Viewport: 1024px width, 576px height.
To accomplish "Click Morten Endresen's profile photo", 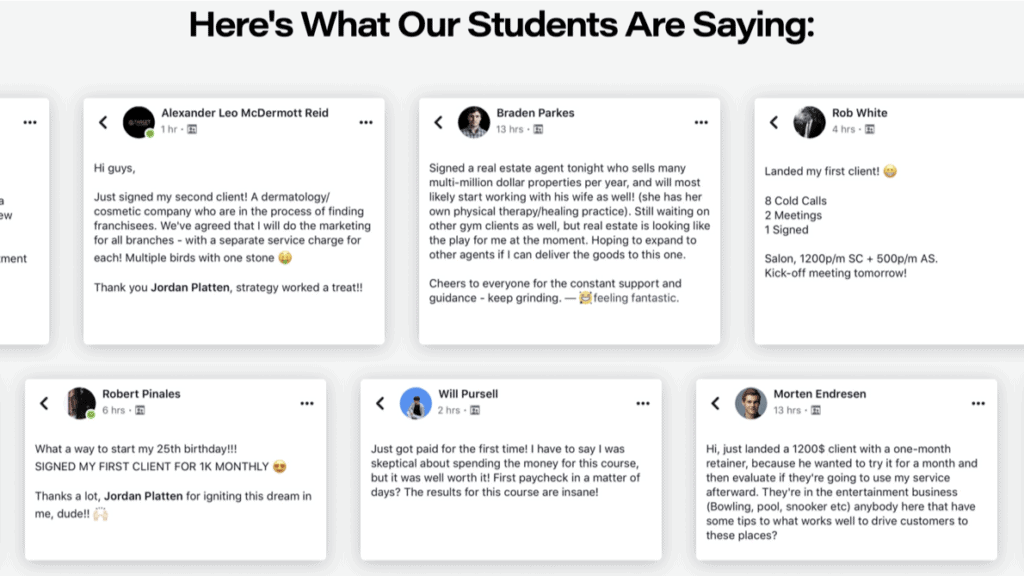I will [751, 403].
